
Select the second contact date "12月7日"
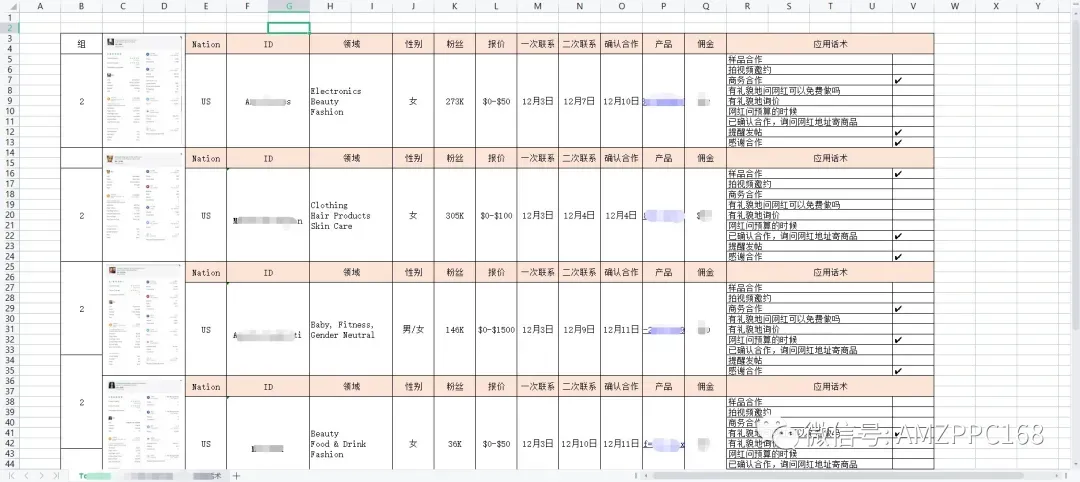pyautogui.click(x=579, y=101)
